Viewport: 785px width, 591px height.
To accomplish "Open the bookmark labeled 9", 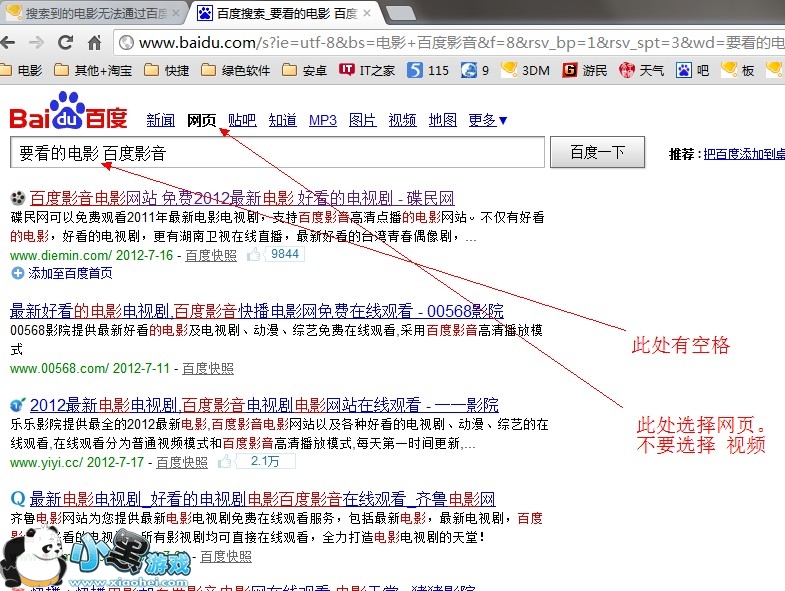I will pyautogui.click(x=475, y=70).
